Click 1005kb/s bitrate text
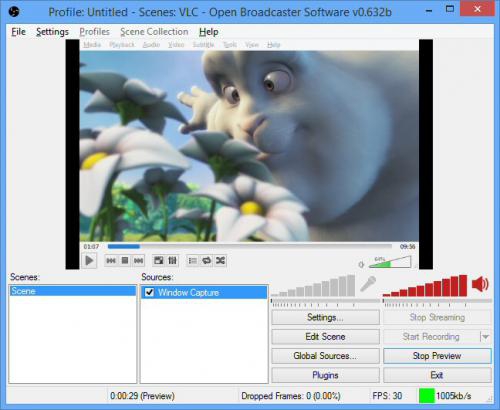The image size is (500, 410). 454,396
